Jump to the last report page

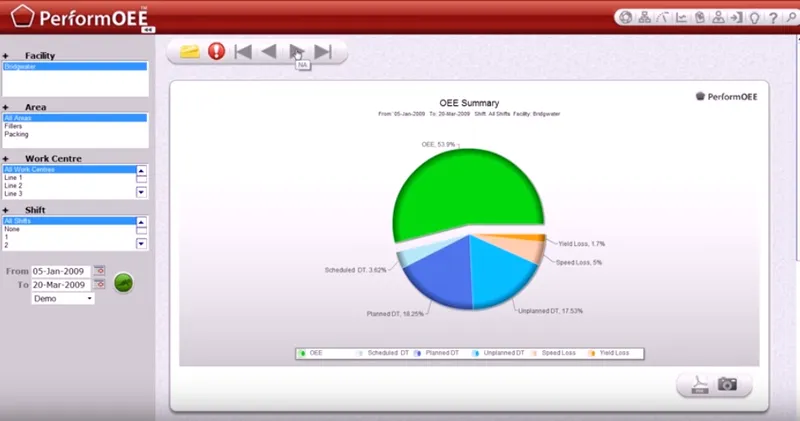pos(323,51)
